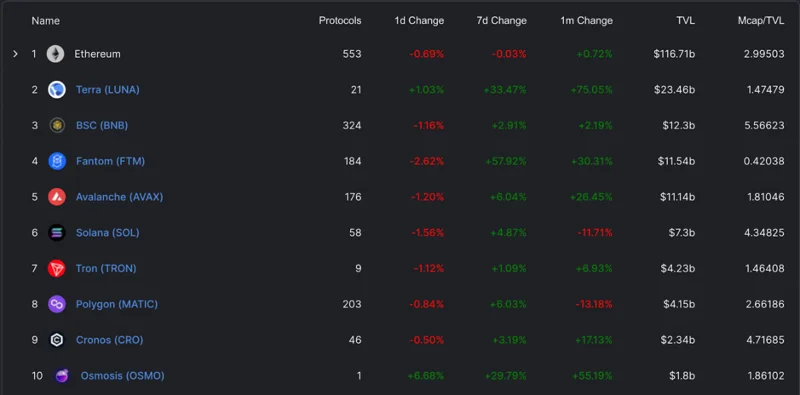Sort by 1m Change column header
This screenshot has height=395, width=800.
(x=586, y=21)
